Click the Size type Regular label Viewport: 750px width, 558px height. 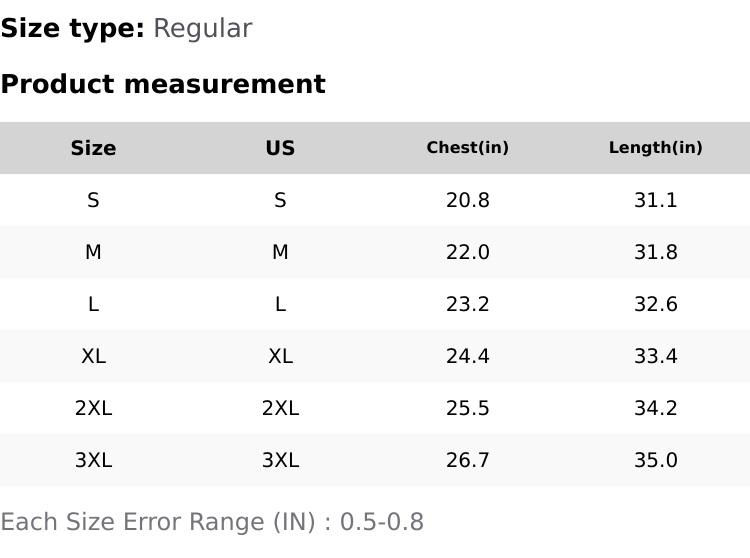pos(126,29)
